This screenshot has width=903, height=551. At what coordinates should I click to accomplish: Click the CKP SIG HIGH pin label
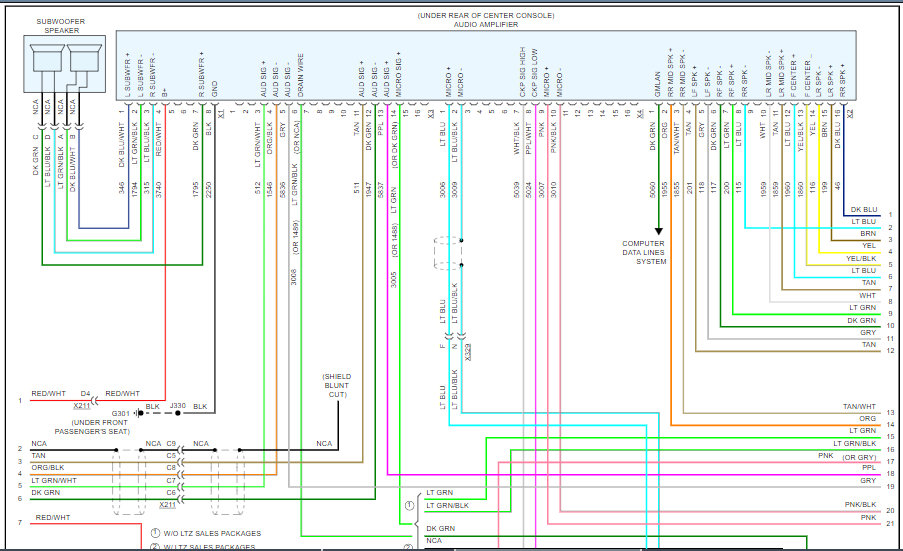tap(523, 73)
